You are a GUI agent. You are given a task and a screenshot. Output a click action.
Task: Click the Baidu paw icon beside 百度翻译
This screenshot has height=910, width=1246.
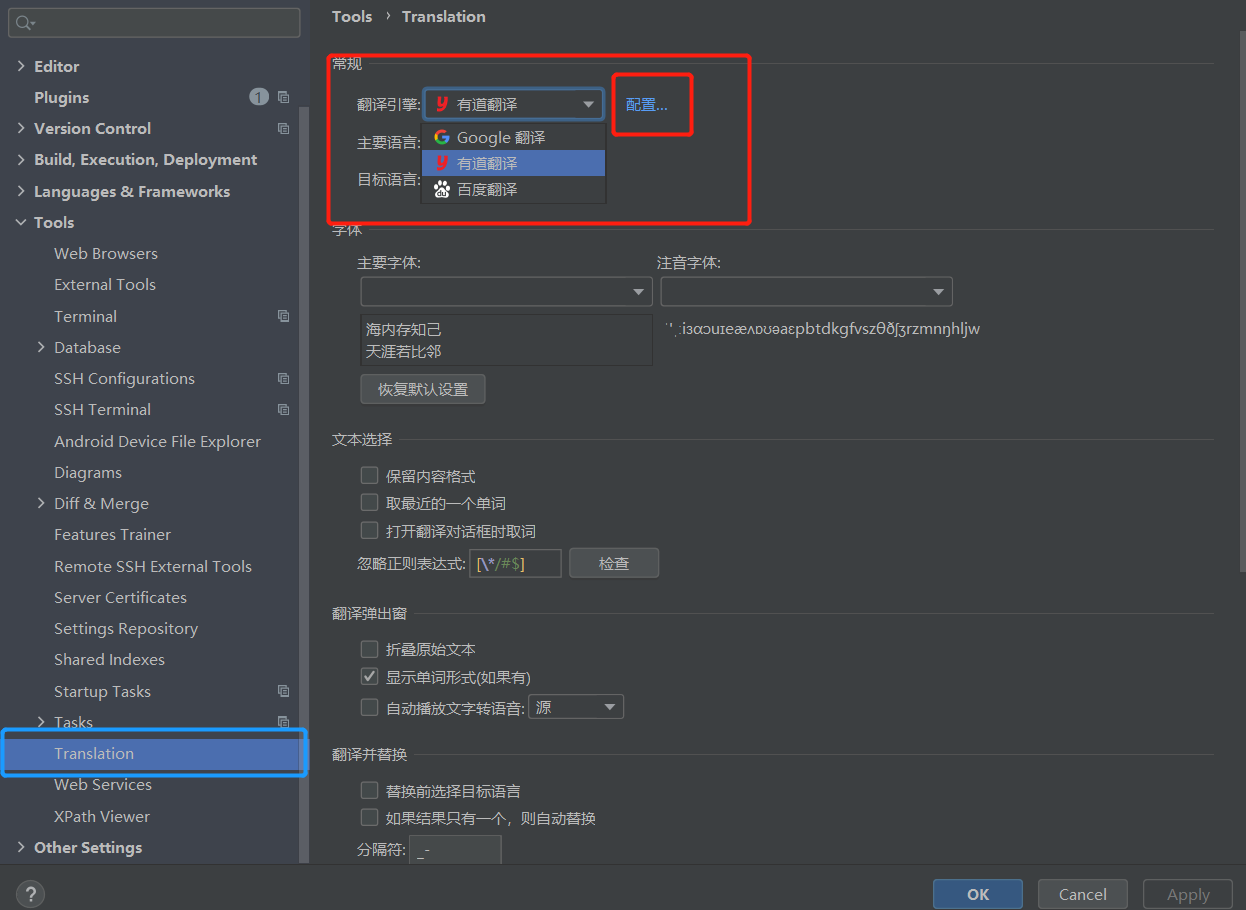tap(441, 188)
